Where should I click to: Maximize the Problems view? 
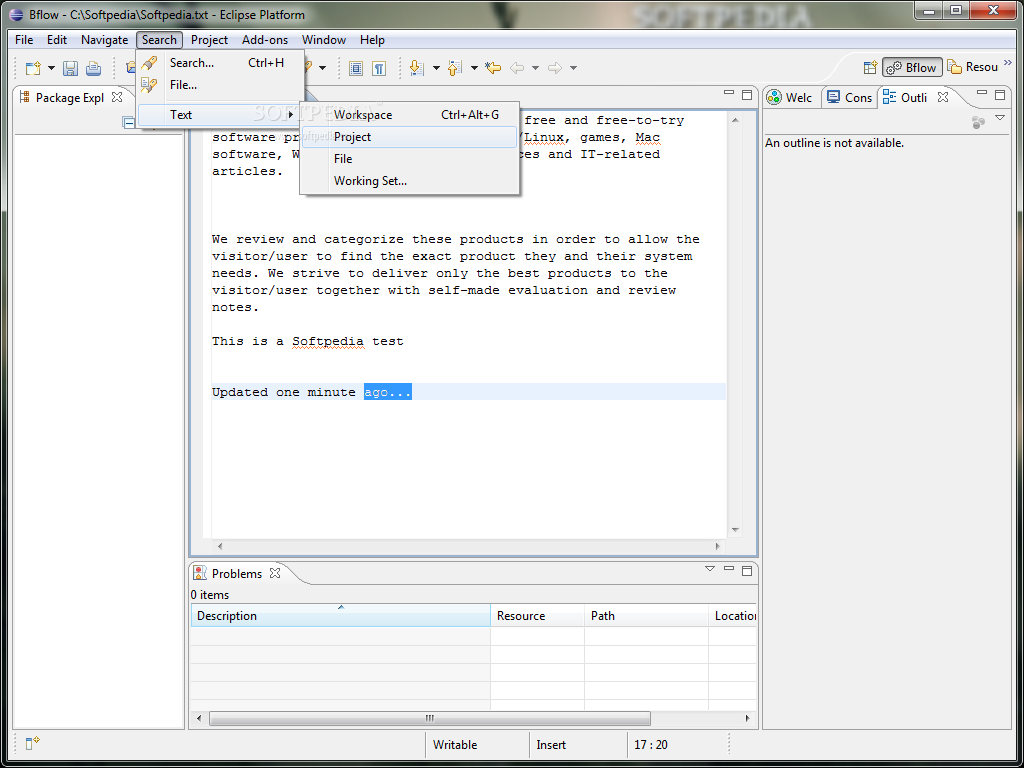747,571
